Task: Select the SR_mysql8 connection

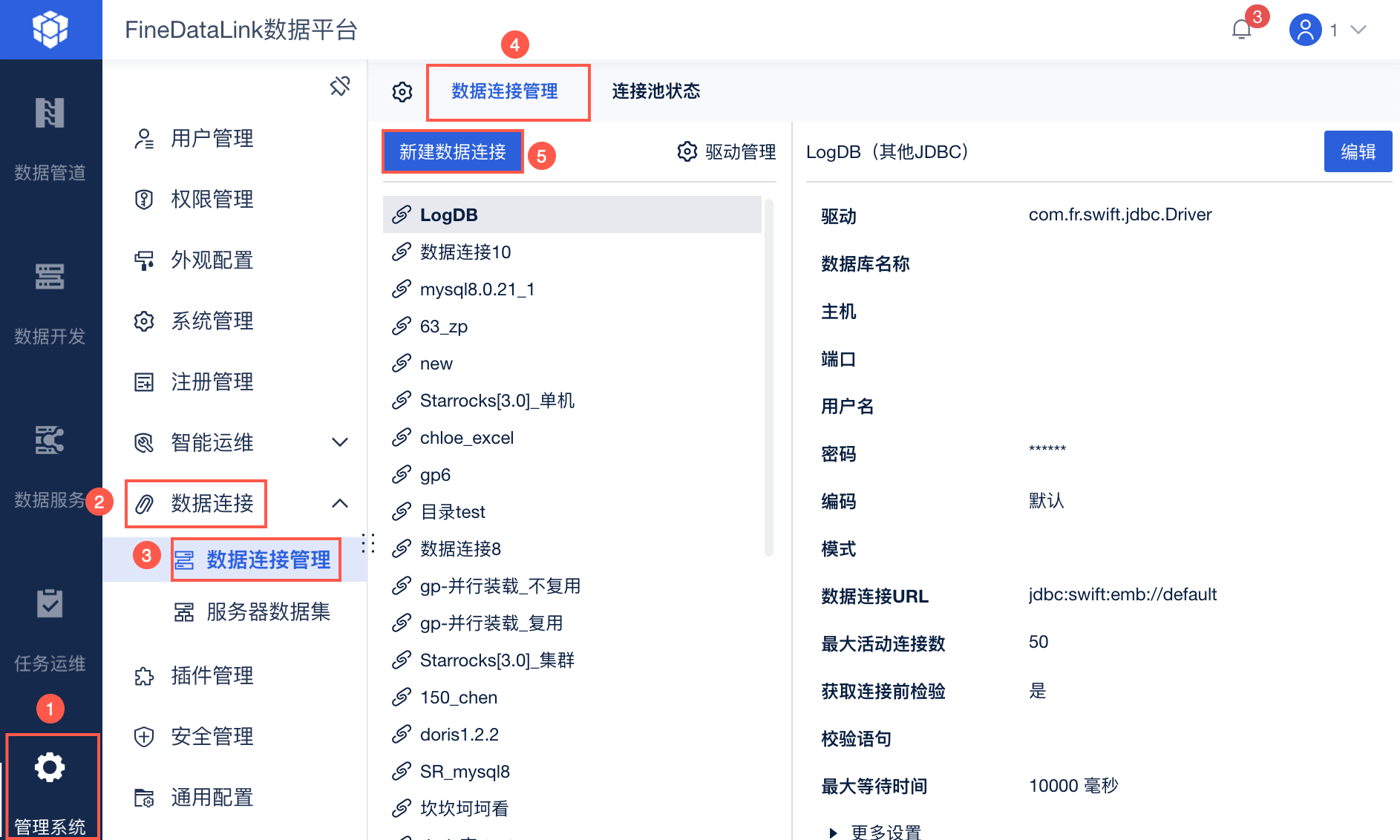Action: (572, 771)
